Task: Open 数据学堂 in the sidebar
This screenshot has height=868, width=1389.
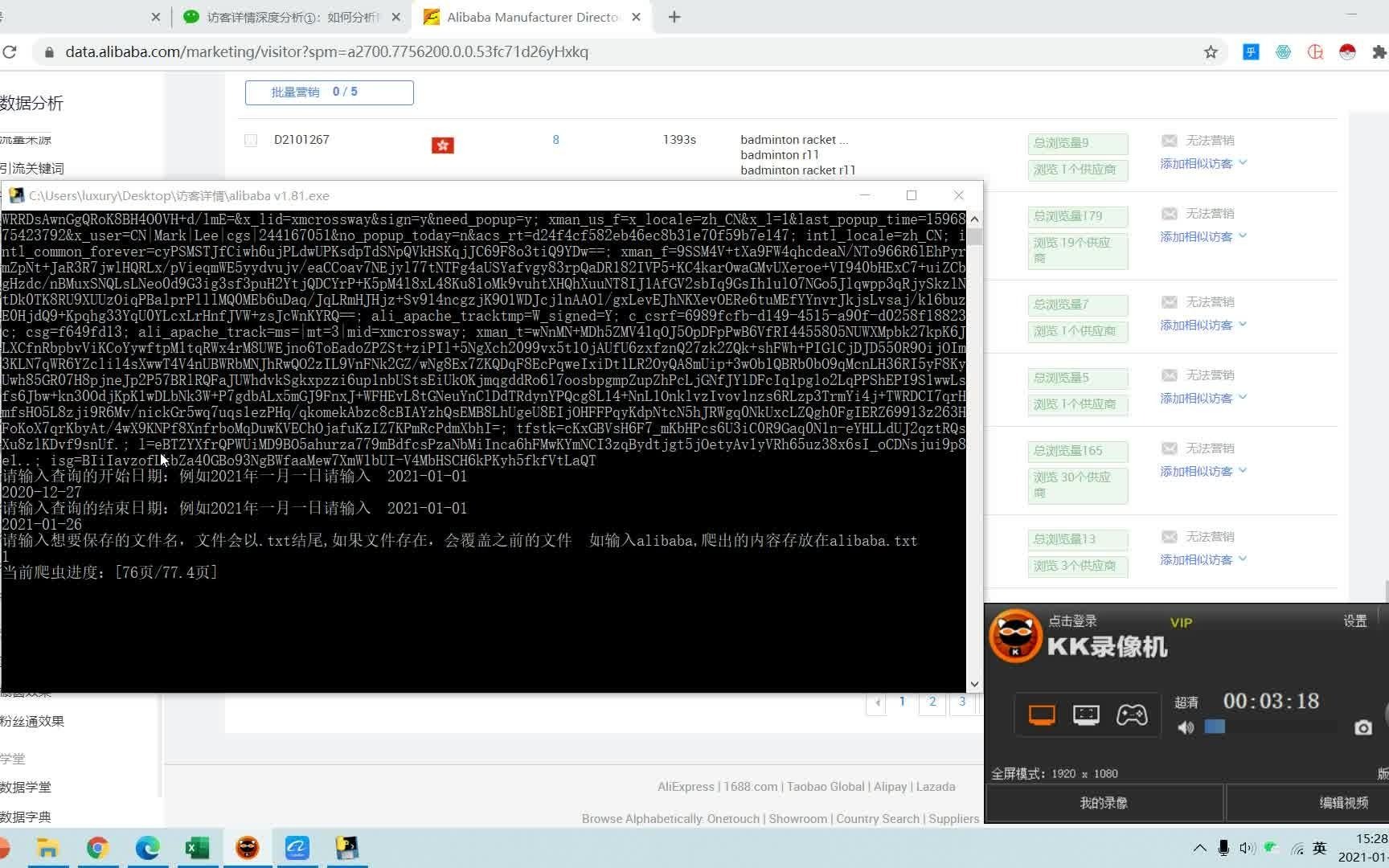Action: [x=26, y=787]
